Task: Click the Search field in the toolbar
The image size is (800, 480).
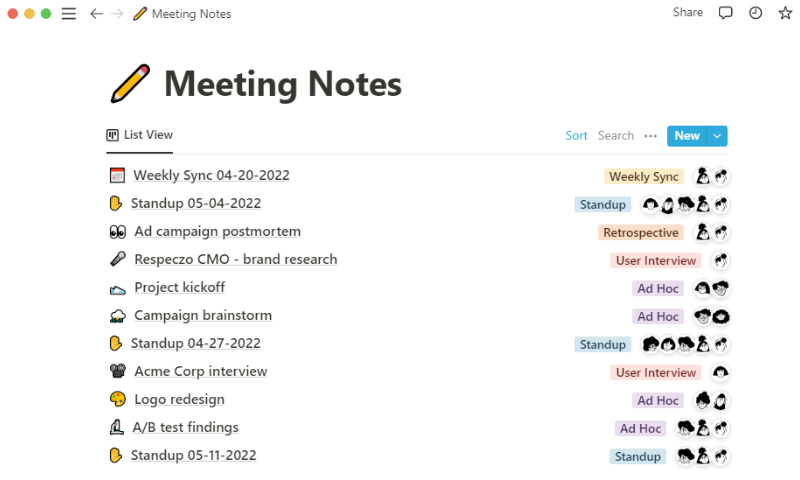Action: [x=615, y=136]
